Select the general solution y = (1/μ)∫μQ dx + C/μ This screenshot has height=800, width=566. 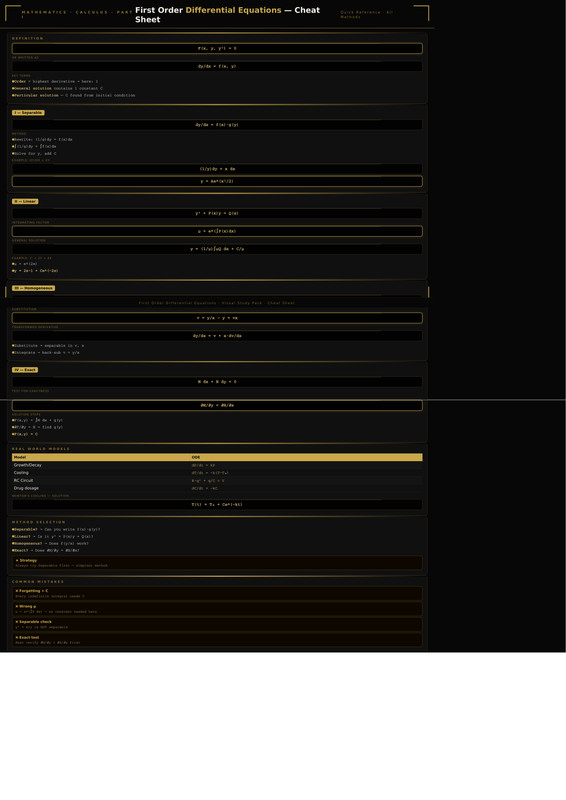click(x=217, y=249)
